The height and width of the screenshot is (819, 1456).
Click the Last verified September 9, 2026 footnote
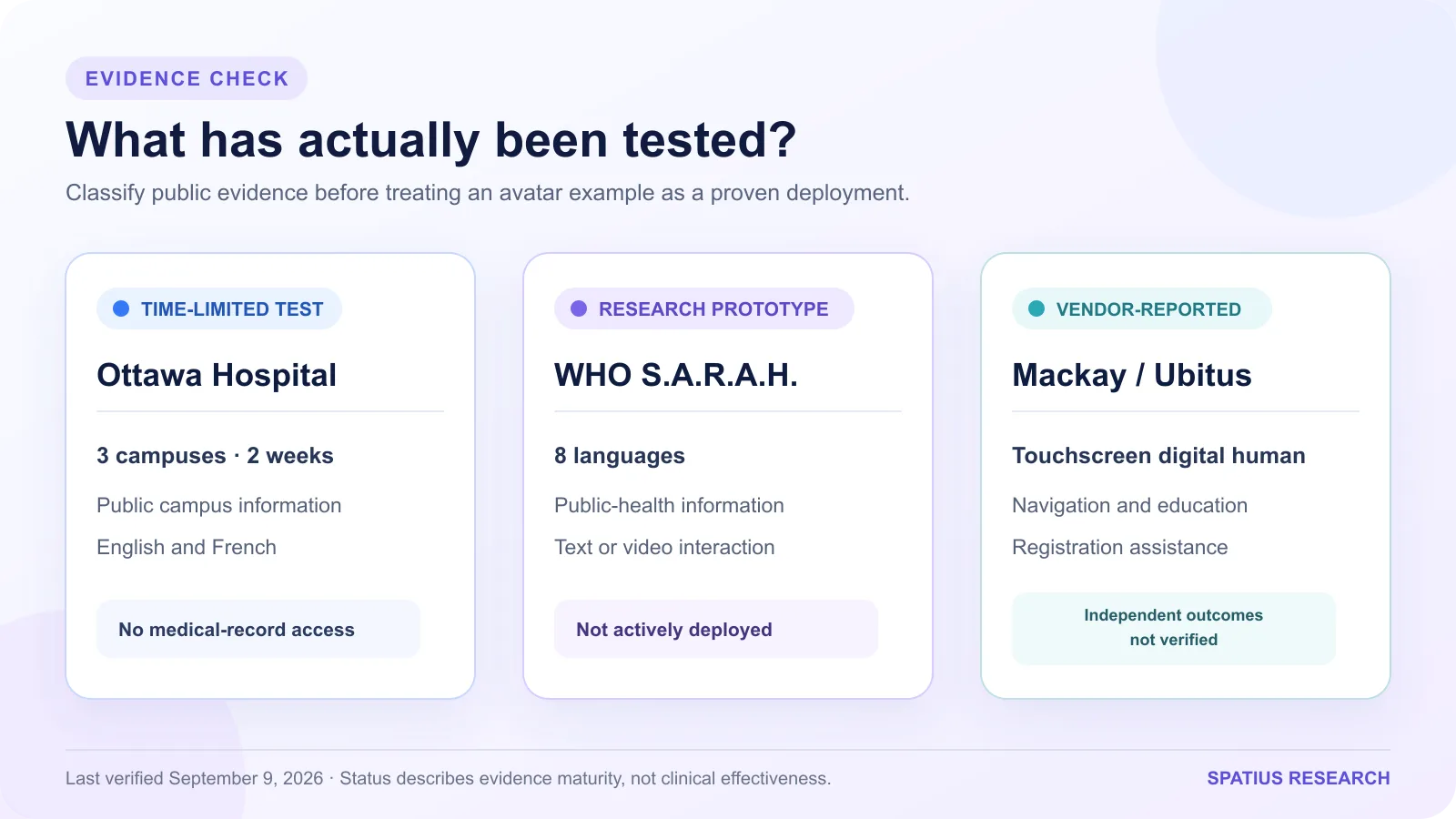tap(195, 778)
